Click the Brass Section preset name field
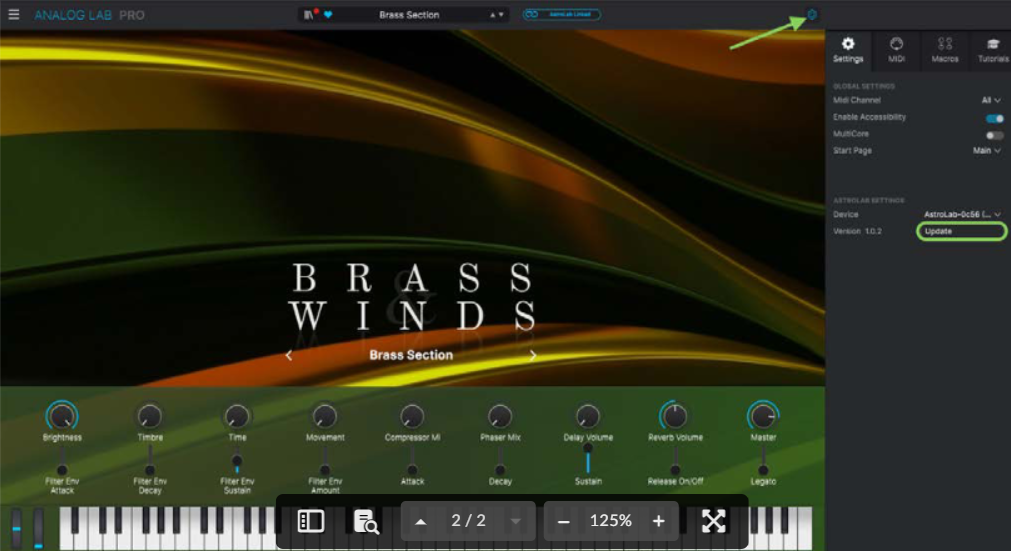Viewport: 1011px width, 551px height. click(409, 15)
